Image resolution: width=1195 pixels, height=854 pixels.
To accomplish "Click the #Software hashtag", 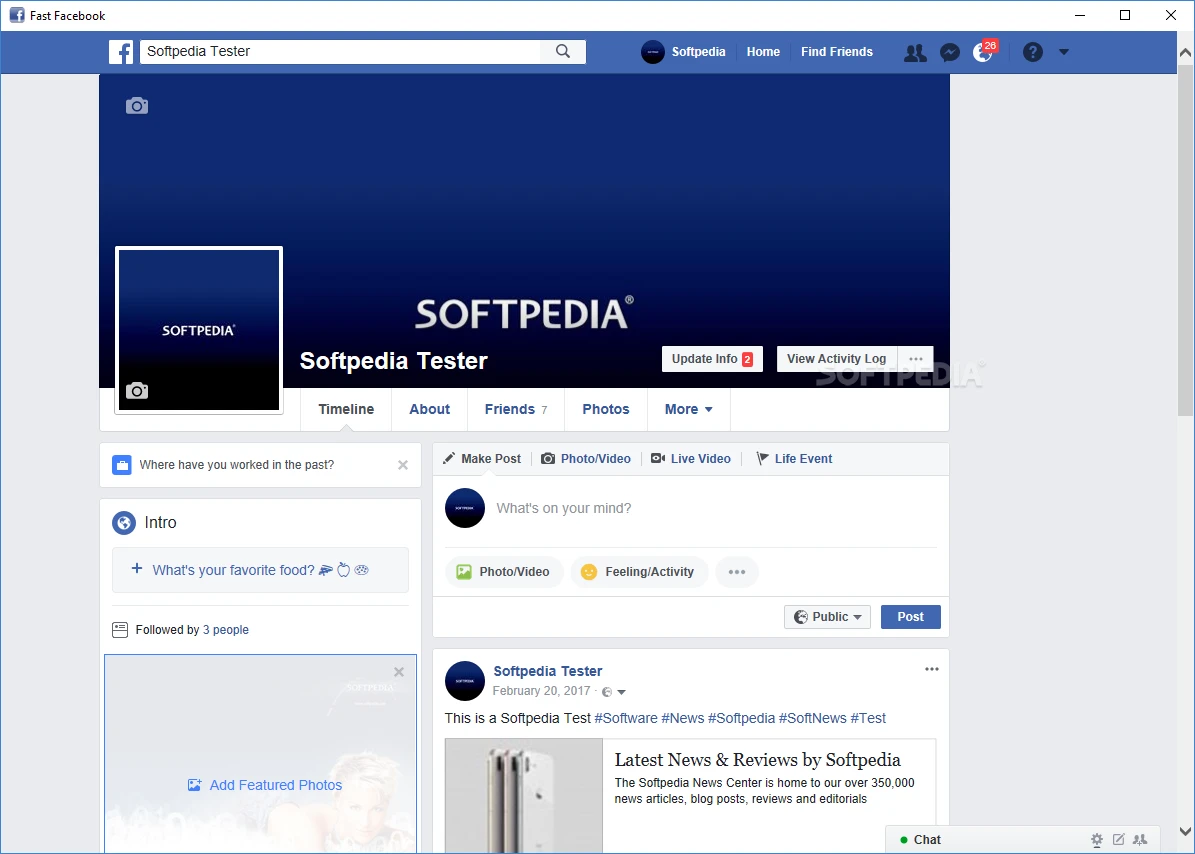I will click(626, 718).
